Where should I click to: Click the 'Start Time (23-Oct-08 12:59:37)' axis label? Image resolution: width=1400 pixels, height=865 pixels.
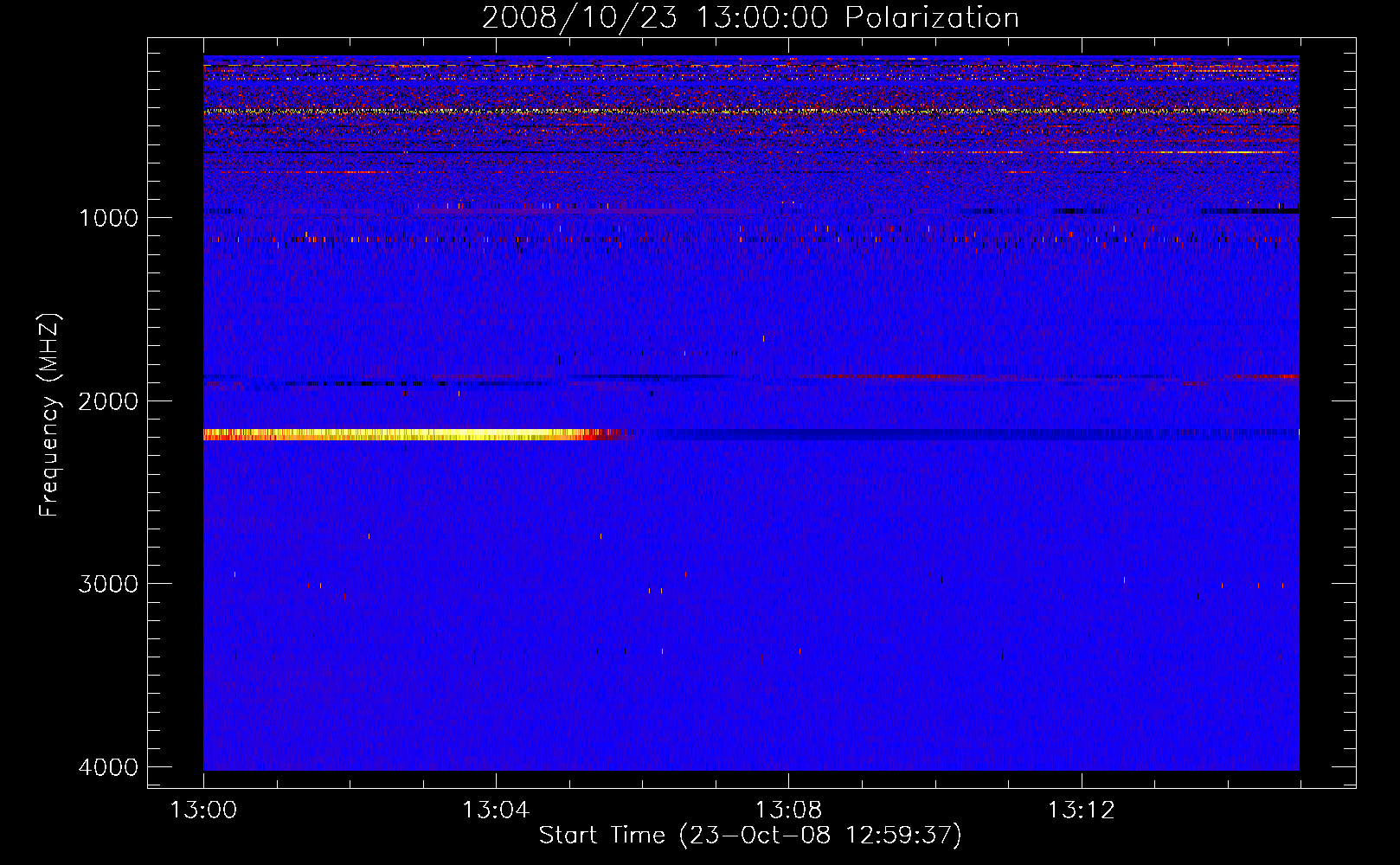[x=750, y=836]
